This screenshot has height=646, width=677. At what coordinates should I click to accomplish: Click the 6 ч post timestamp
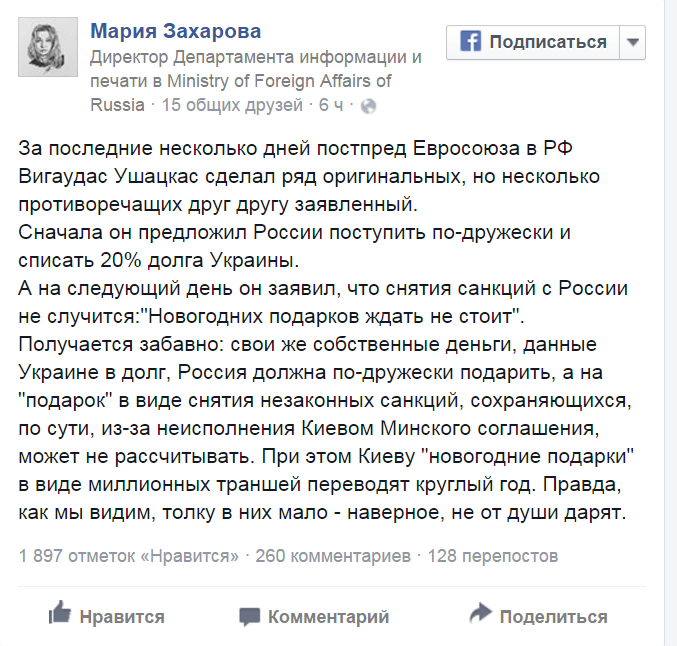tap(333, 104)
